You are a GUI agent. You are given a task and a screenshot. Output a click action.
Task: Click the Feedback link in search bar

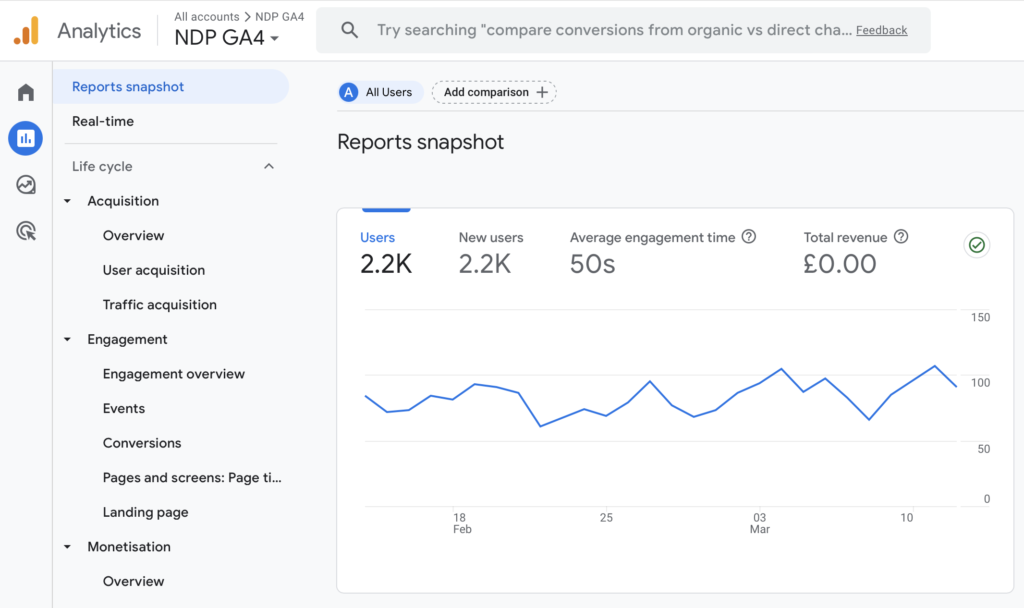click(x=882, y=31)
